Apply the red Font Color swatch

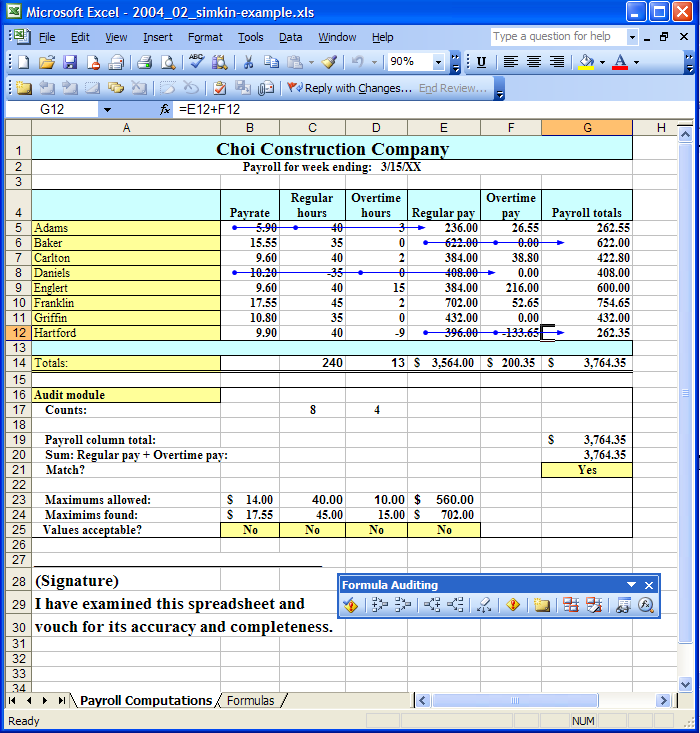coord(620,62)
